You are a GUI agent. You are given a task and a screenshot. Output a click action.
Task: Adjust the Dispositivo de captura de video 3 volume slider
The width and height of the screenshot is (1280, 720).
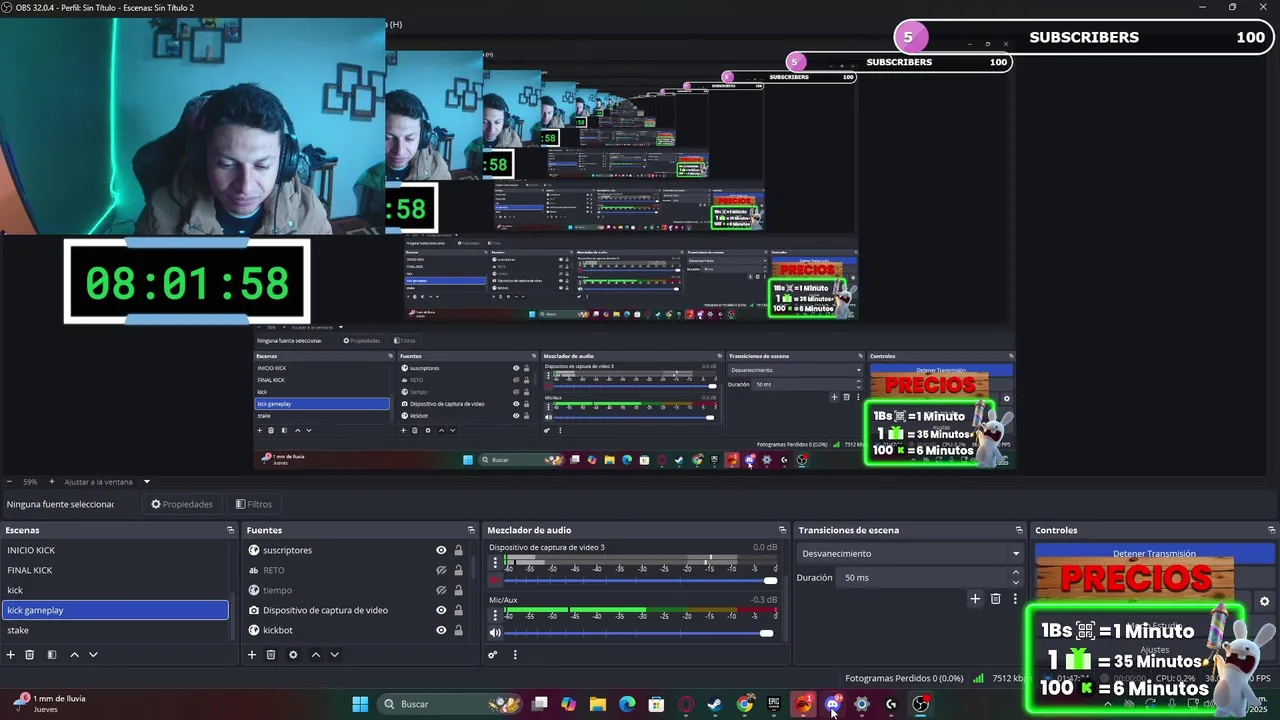point(639,580)
